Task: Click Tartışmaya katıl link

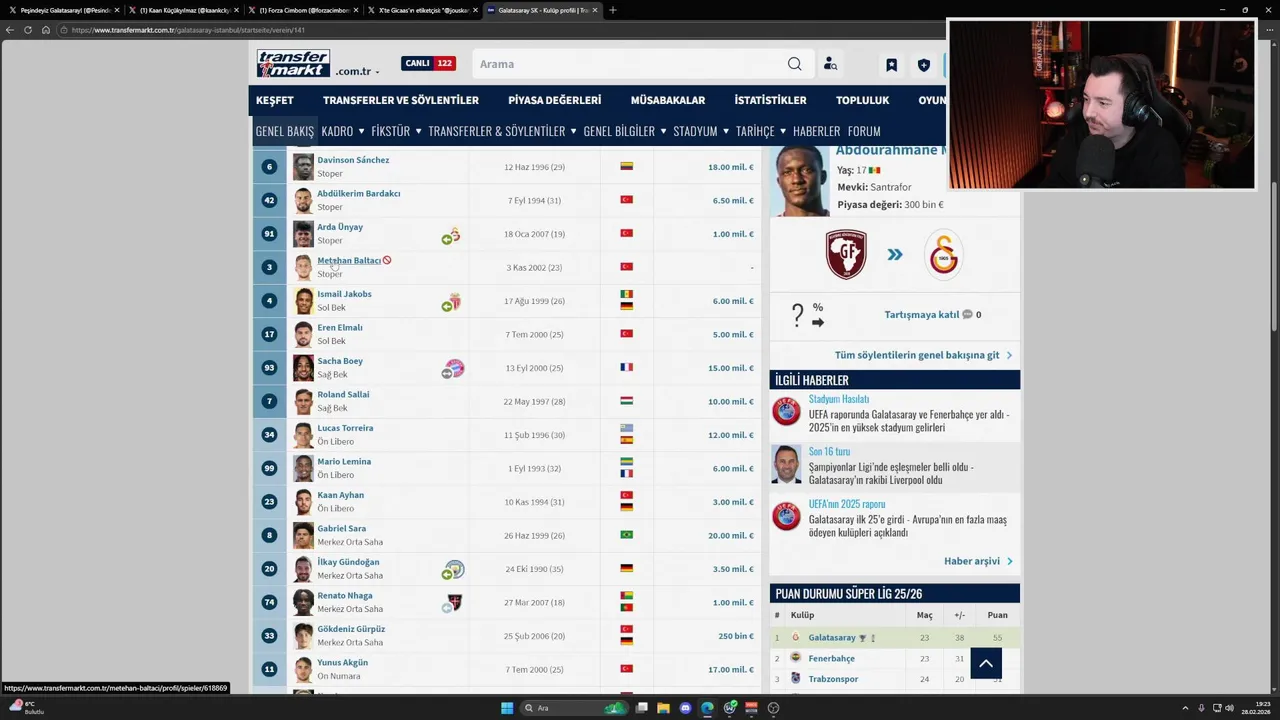Action: point(921,314)
